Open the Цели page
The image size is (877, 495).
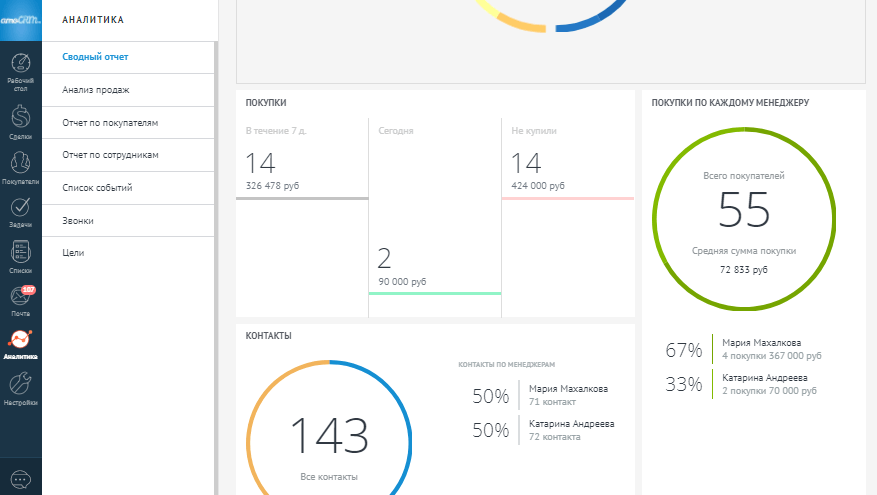(73, 253)
